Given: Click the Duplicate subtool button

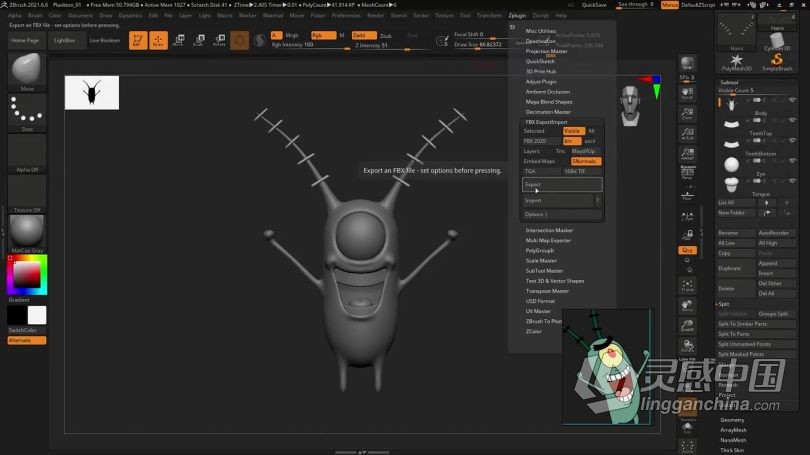Looking at the screenshot, I should click(x=736, y=269).
